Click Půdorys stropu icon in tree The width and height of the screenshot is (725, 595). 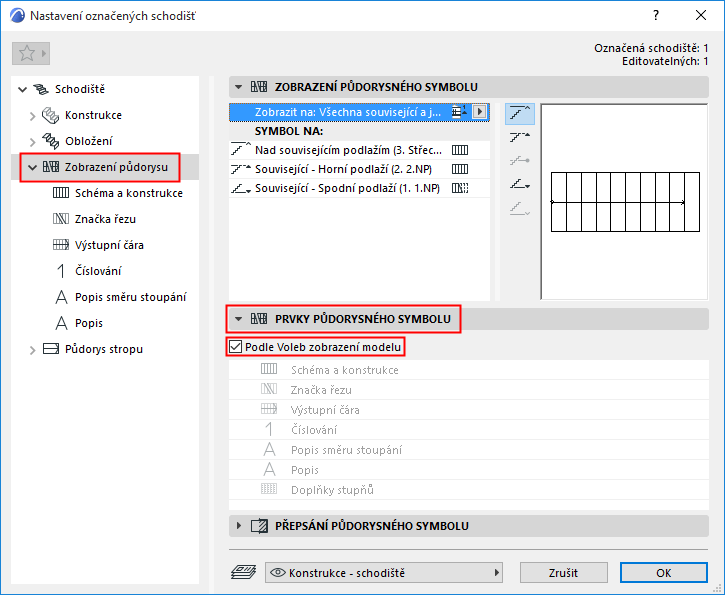pos(51,349)
